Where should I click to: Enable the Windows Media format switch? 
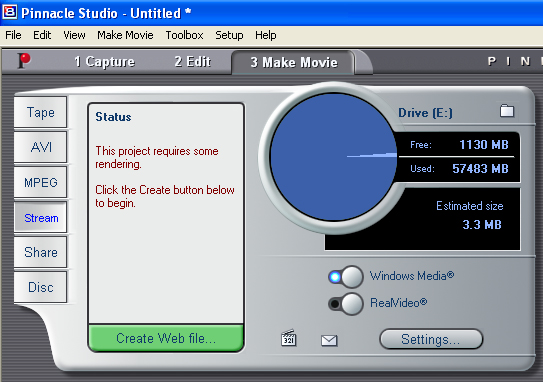pyautogui.click(x=346, y=276)
